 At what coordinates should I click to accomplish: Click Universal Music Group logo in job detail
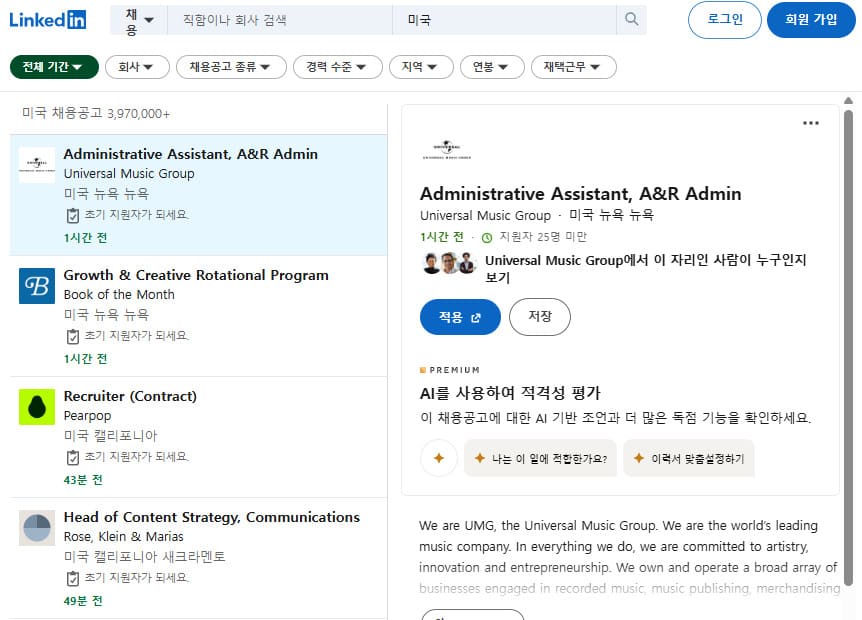[446, 150]
